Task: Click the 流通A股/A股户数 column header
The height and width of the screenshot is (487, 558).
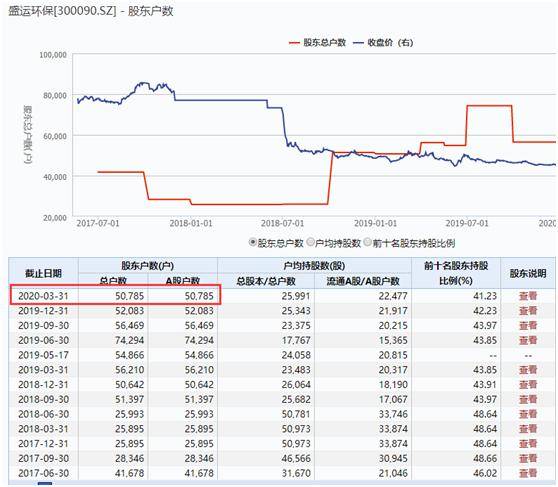Action: coord(363,281)
